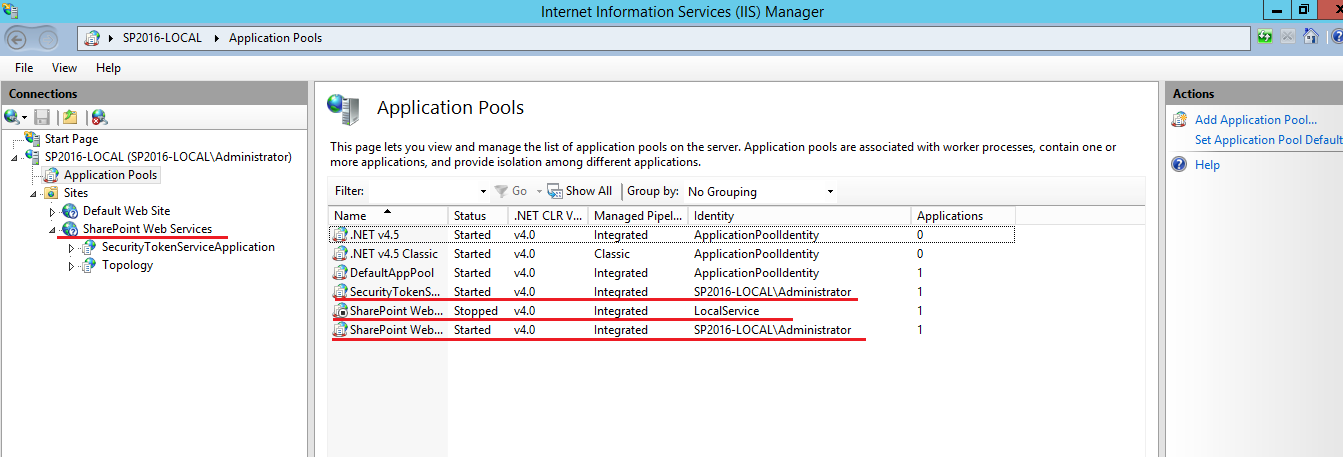Viewport: 1343px width, 457px height.
Task: Open the View menu
Action: coord(64,68)
